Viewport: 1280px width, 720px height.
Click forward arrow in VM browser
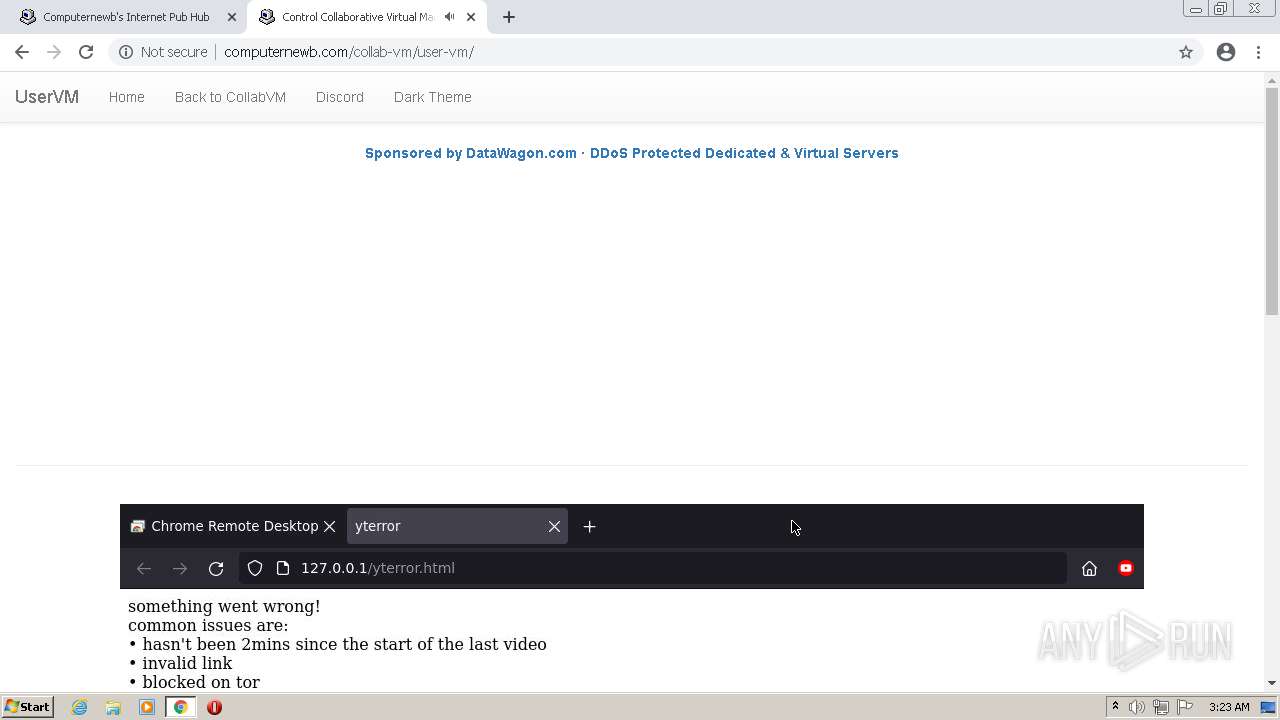tap(180, 568)
